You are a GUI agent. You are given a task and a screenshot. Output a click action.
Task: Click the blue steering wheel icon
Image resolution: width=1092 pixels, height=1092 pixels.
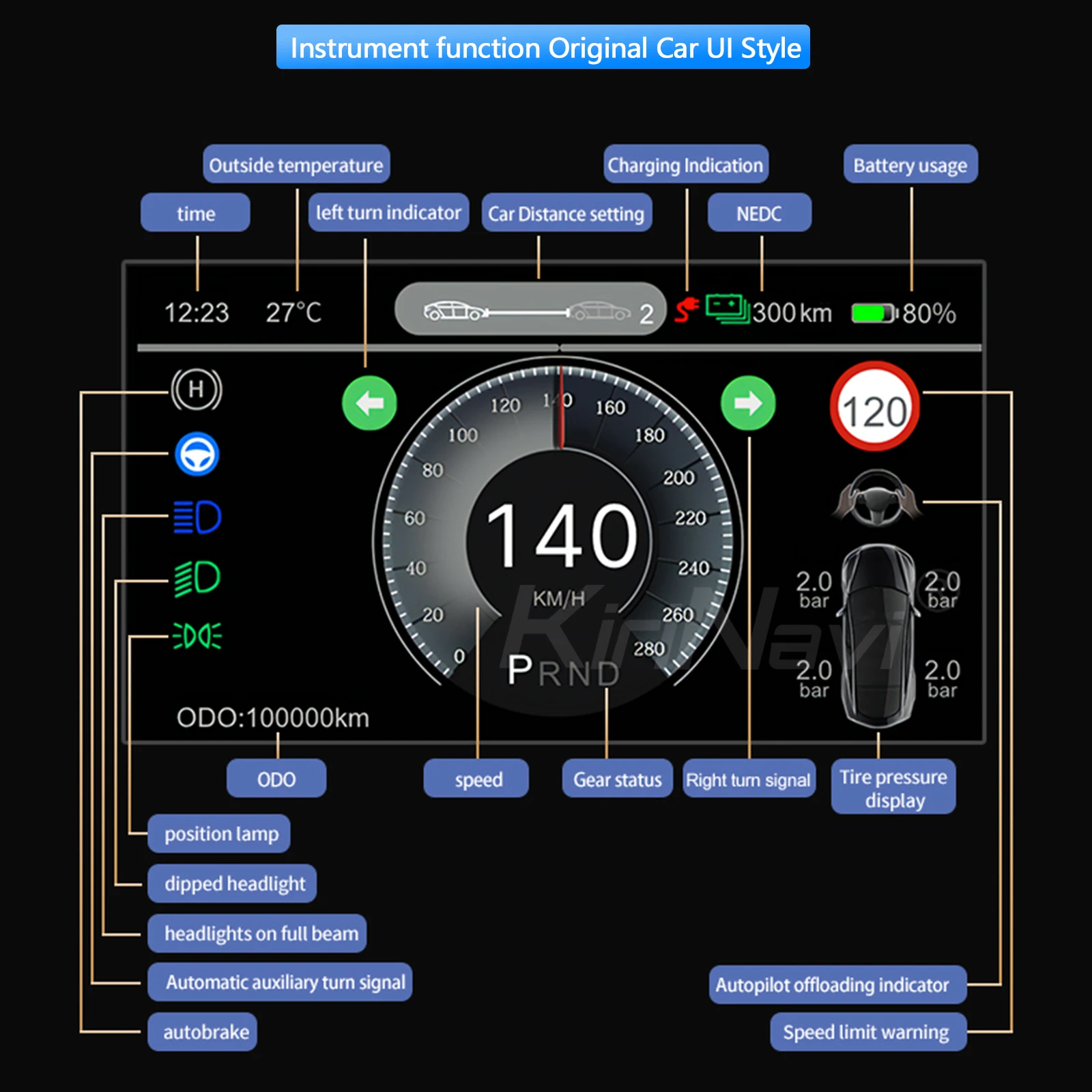(197, 455)
